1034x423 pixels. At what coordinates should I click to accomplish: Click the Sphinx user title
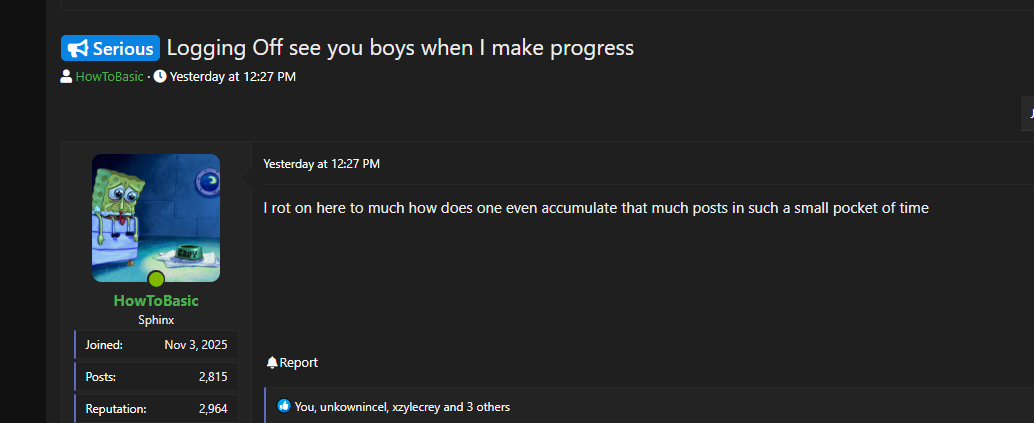[x=156, y=320]
